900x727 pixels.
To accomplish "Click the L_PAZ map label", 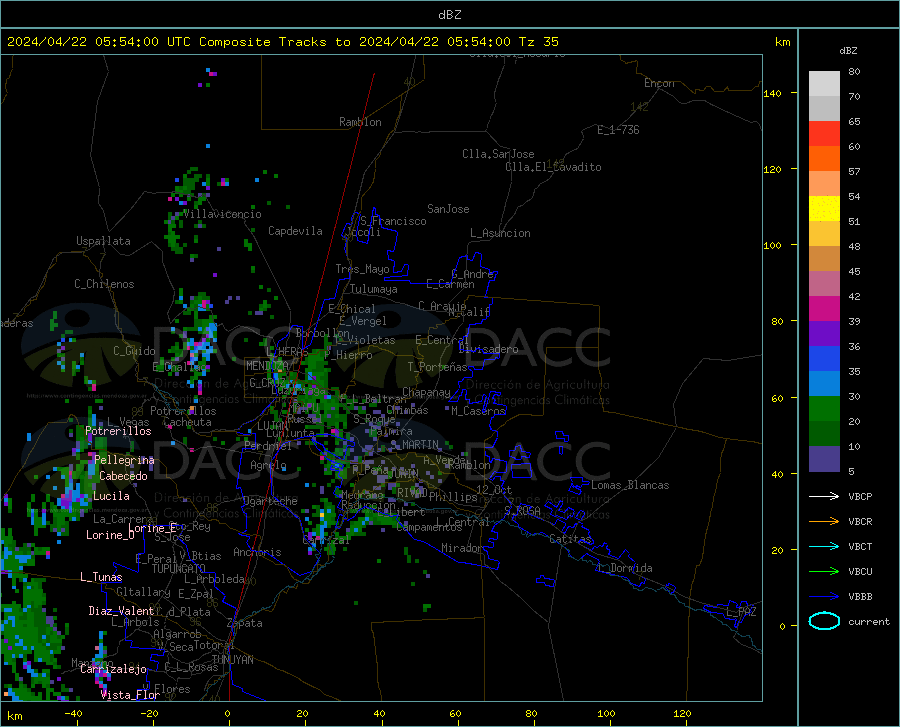I will click(741, 612).
